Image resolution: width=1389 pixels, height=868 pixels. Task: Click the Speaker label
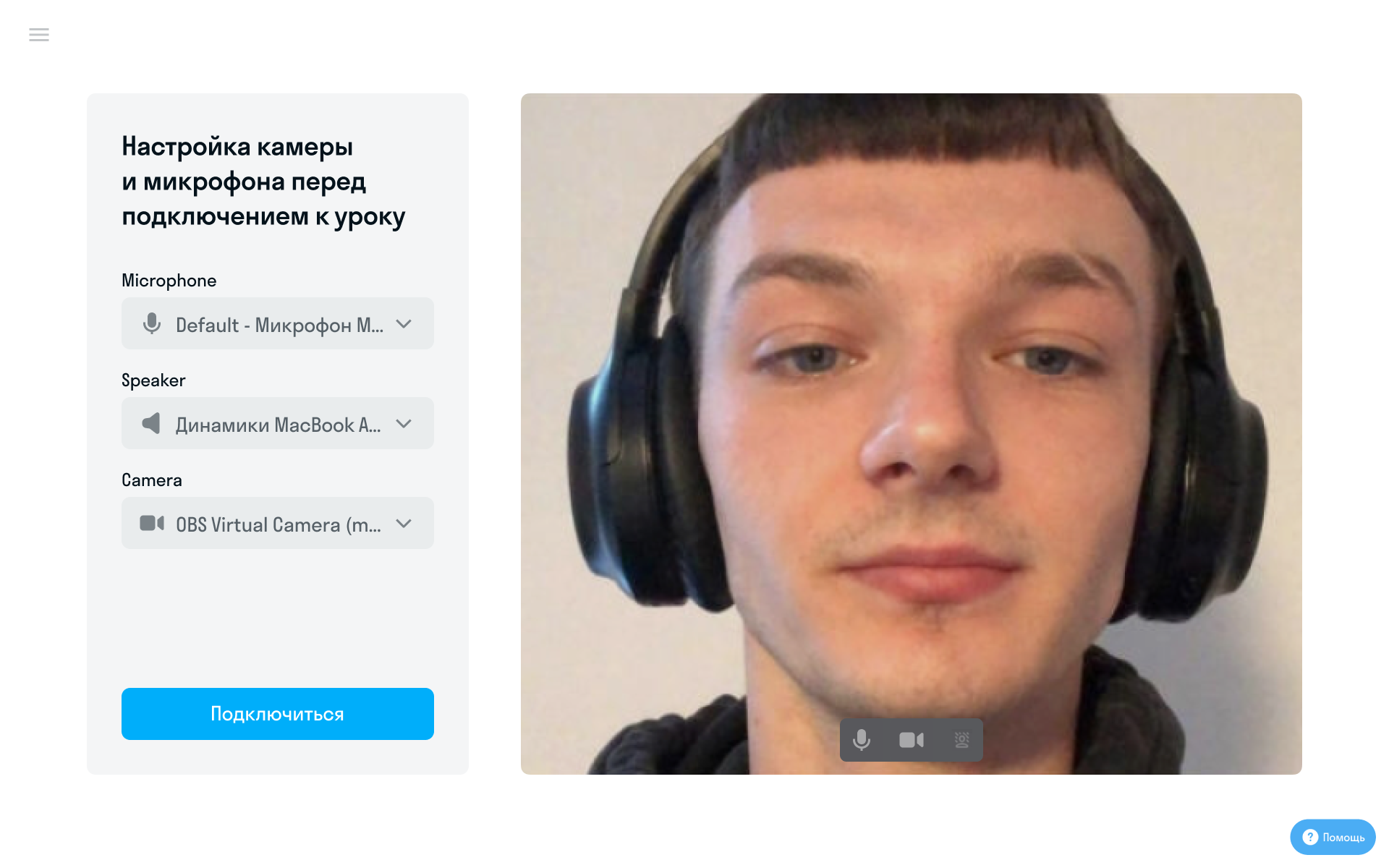(153, 380)
